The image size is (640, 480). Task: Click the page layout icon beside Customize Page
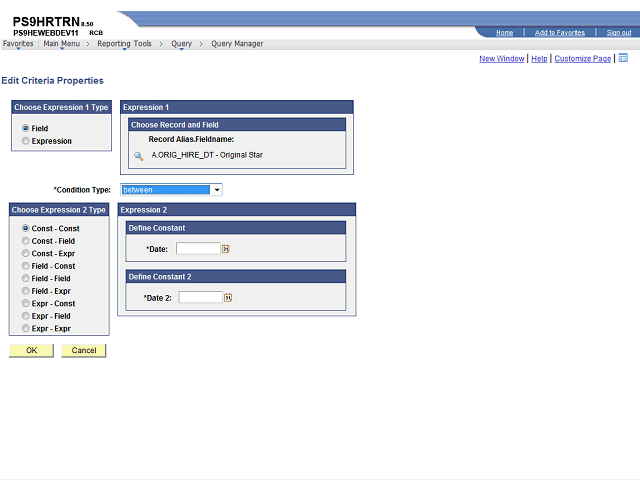coord(623,58)
